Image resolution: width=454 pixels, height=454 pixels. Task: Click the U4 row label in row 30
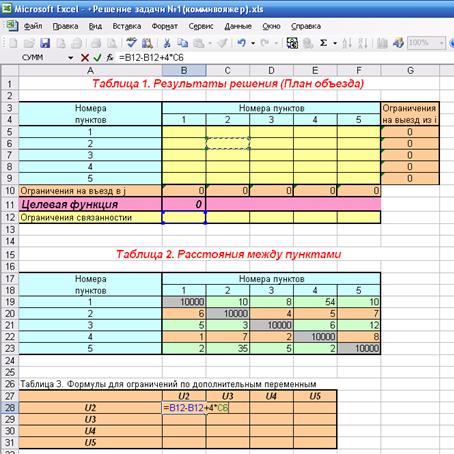[x=90, y=431]
